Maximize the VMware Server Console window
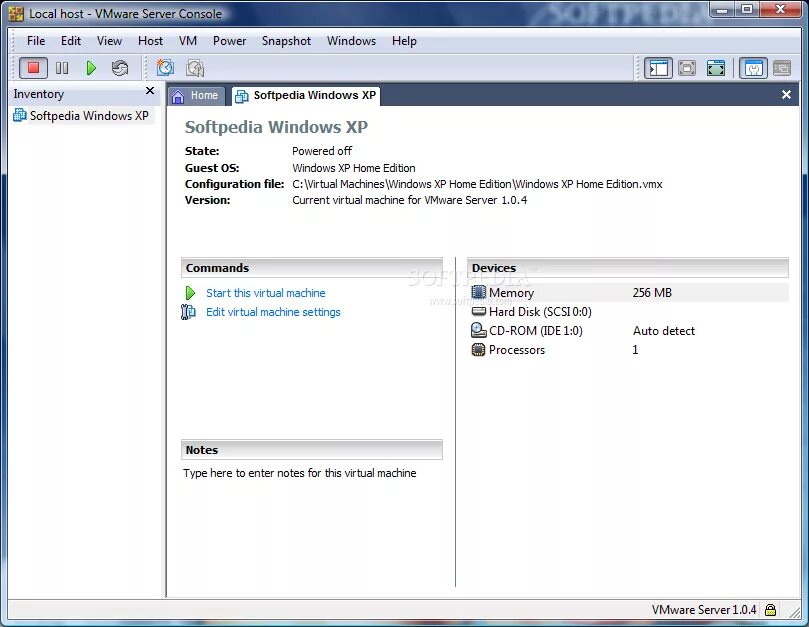The width and height of the screenshot is (809, 627). point(747,9)
